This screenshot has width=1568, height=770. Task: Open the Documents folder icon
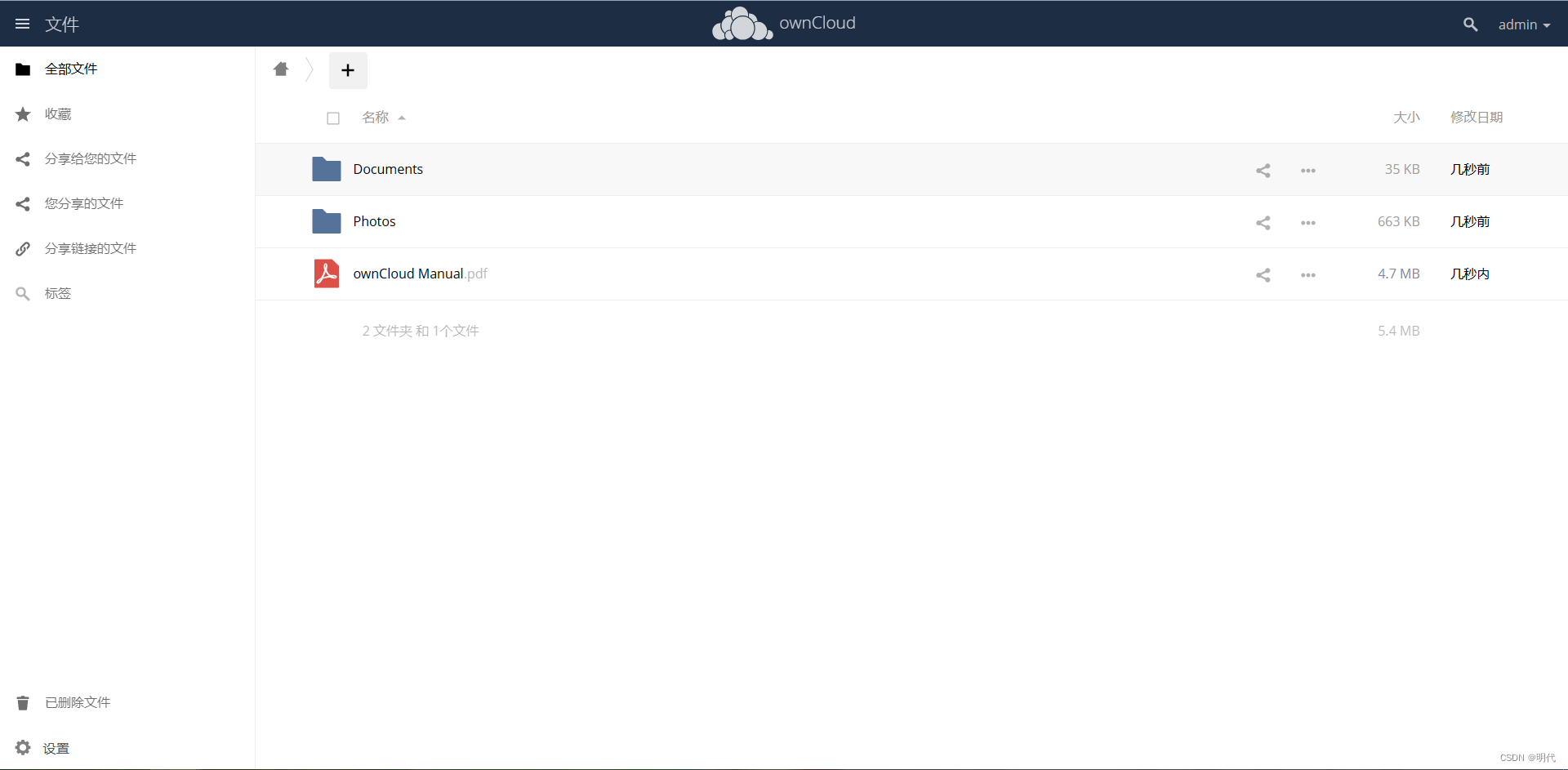327,169
